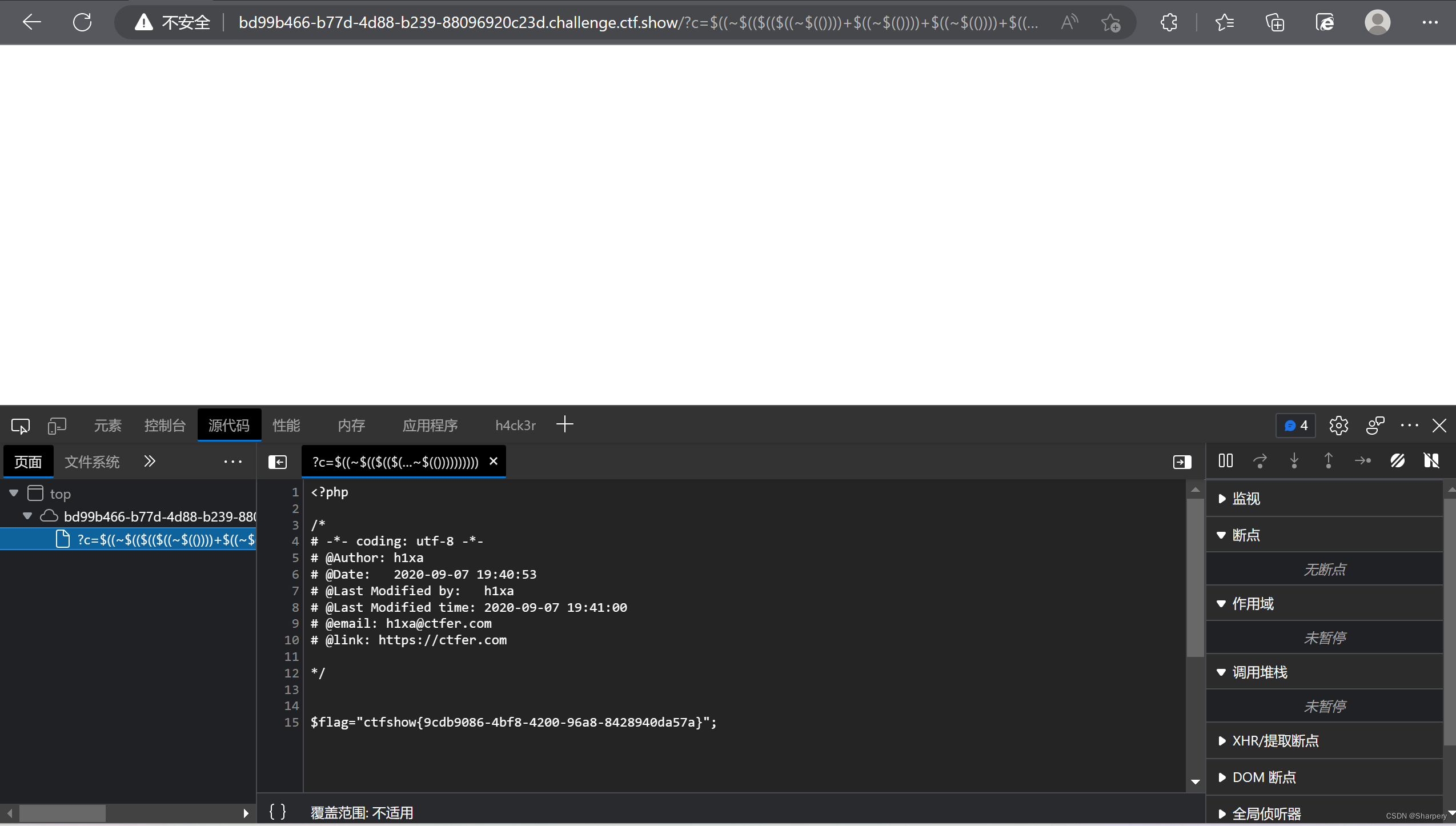The width and height of the screenshot is (1456, 826).
Task: Refresh the browser page
Action: [x=82, y=23]
